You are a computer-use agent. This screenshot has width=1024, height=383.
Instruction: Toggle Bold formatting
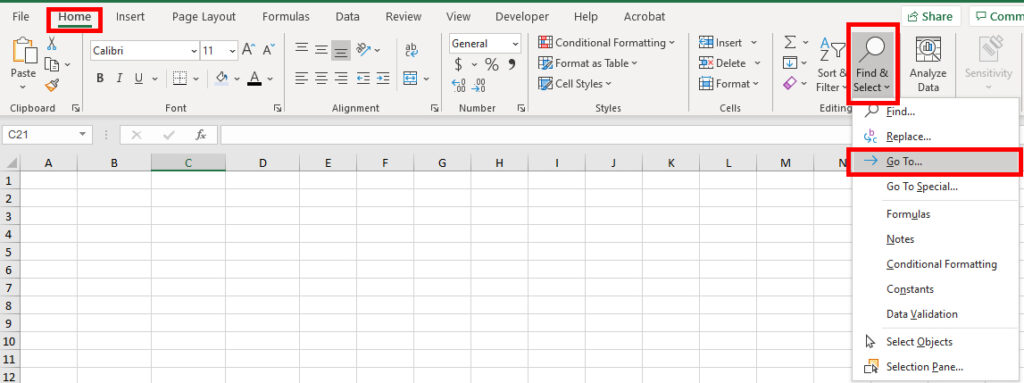100,78
